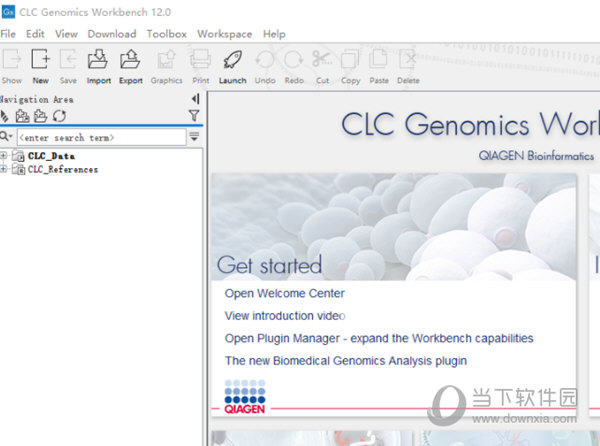The height and width of the screenshot is (446, 600).
Task: Click Open Plugin Manager link
Action: coord(379,339)
